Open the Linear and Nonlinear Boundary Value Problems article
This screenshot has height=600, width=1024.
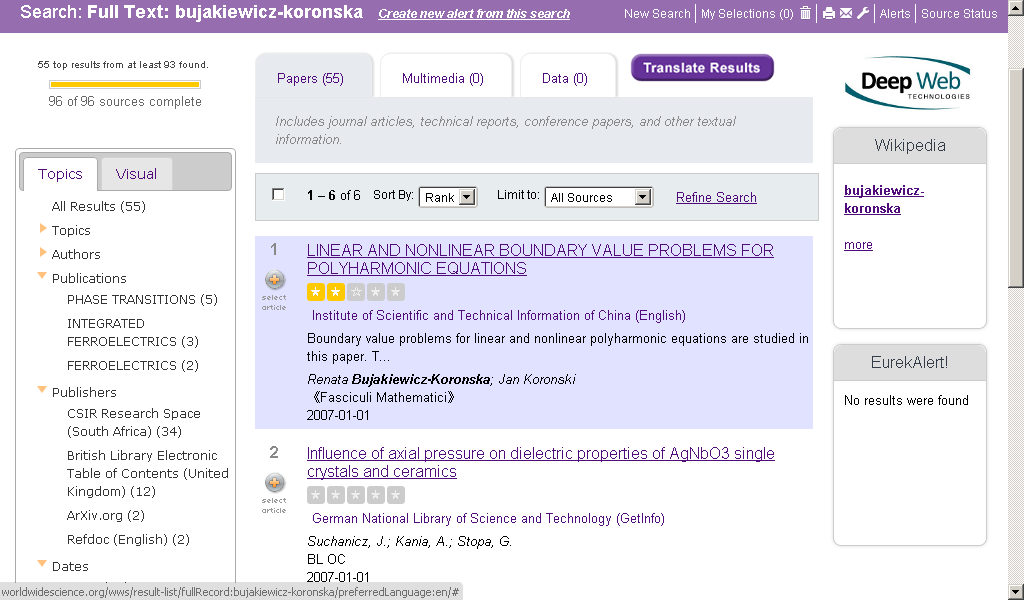point(540,259)
